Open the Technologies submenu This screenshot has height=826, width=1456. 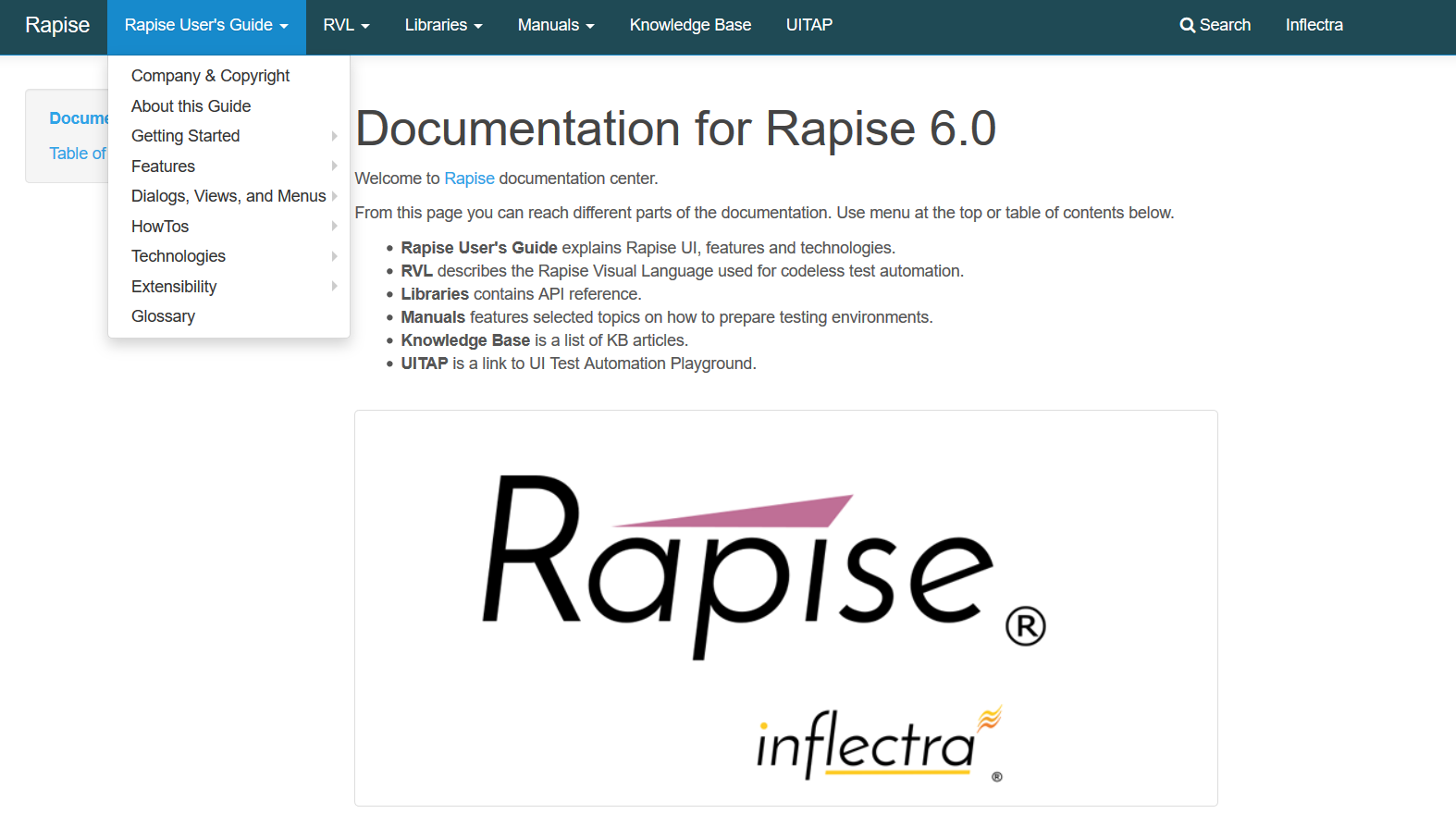click(x=179, y=256)
